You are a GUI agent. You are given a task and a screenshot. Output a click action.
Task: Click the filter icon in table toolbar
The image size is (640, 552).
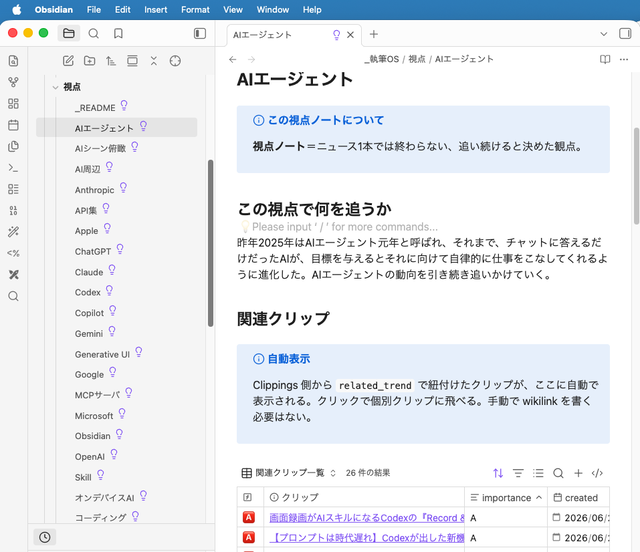(x=518, y=473)
